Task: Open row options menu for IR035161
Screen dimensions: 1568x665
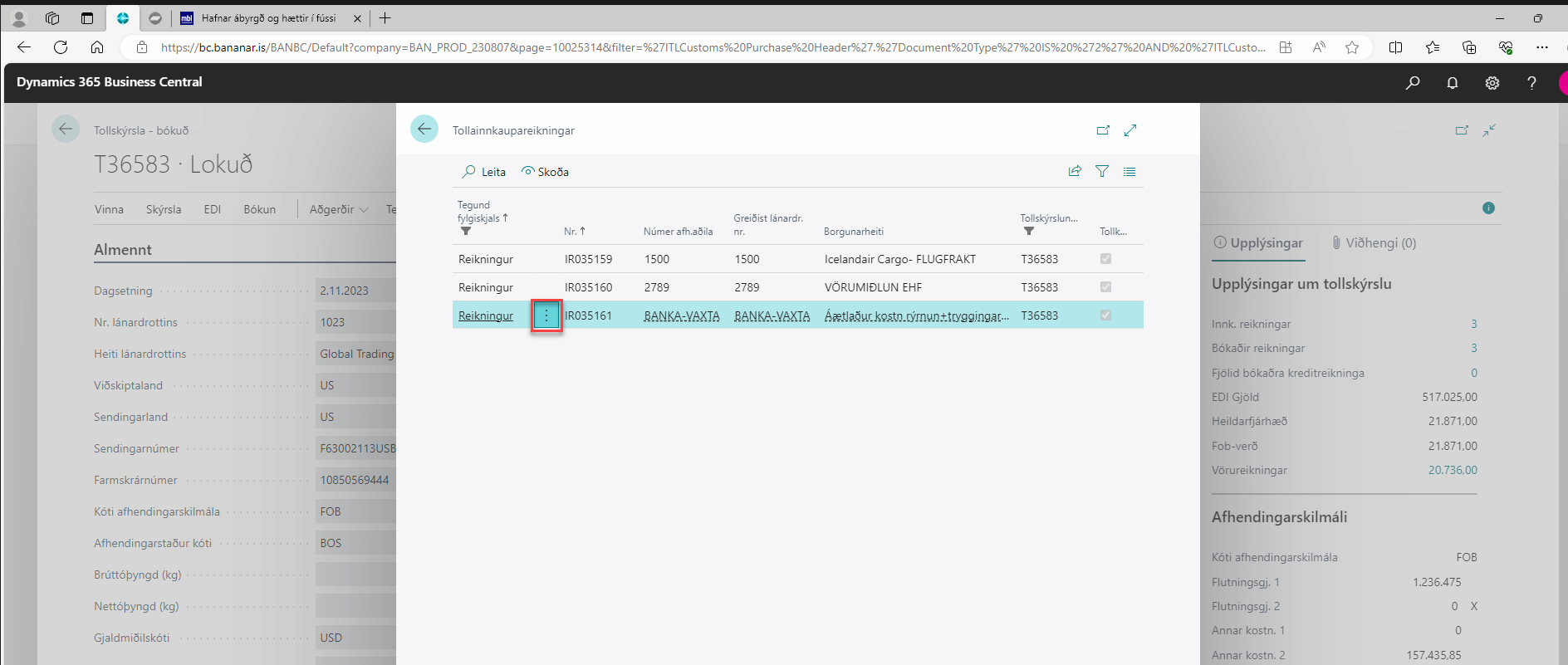Action: pos(546,315)
